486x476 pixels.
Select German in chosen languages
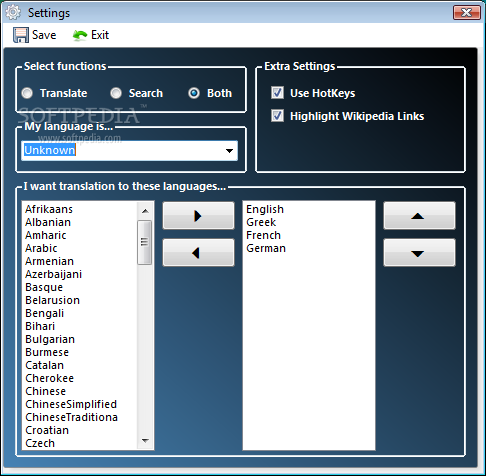pos(266,248)
